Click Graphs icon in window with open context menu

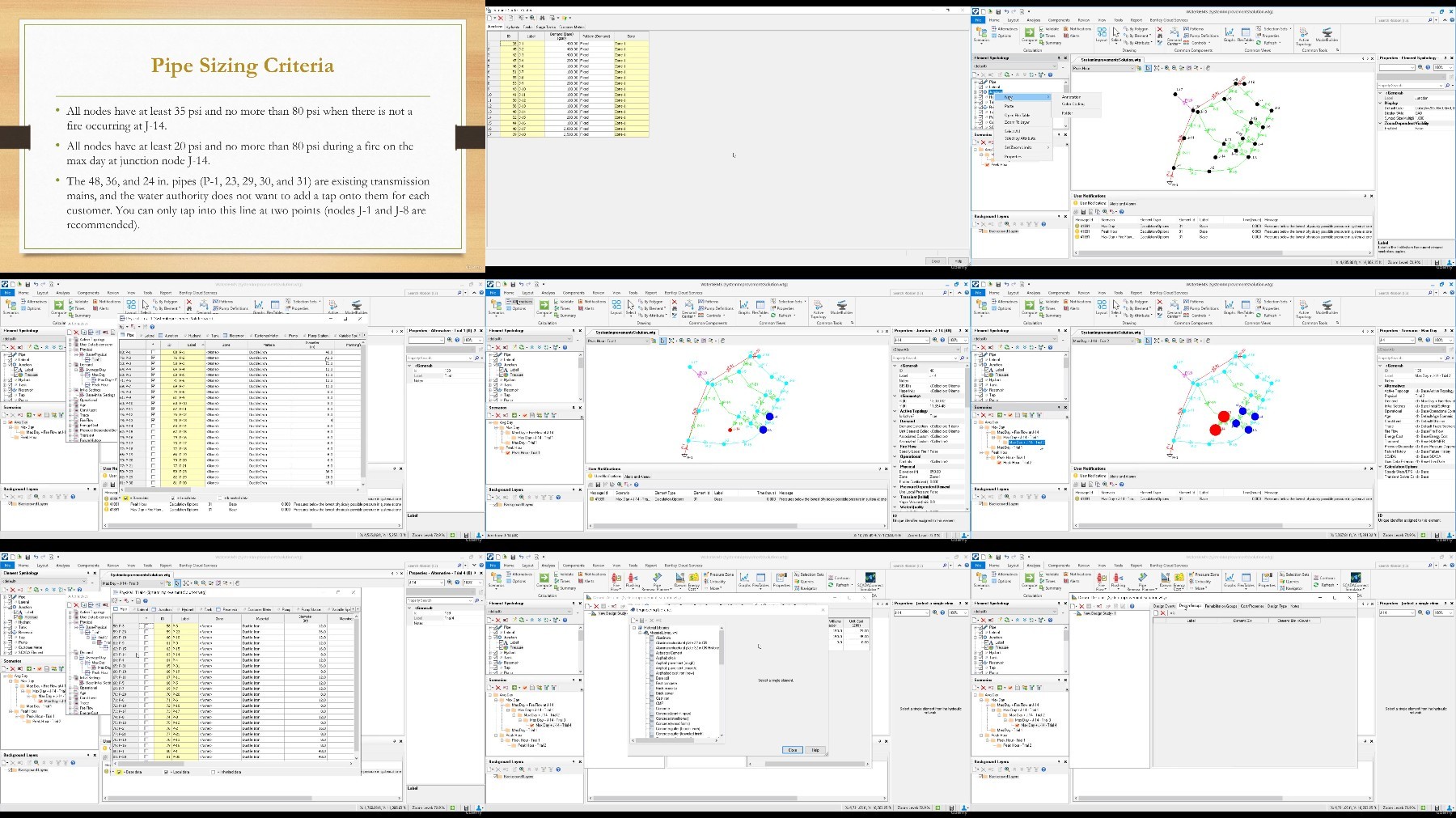coord(1229,34)
